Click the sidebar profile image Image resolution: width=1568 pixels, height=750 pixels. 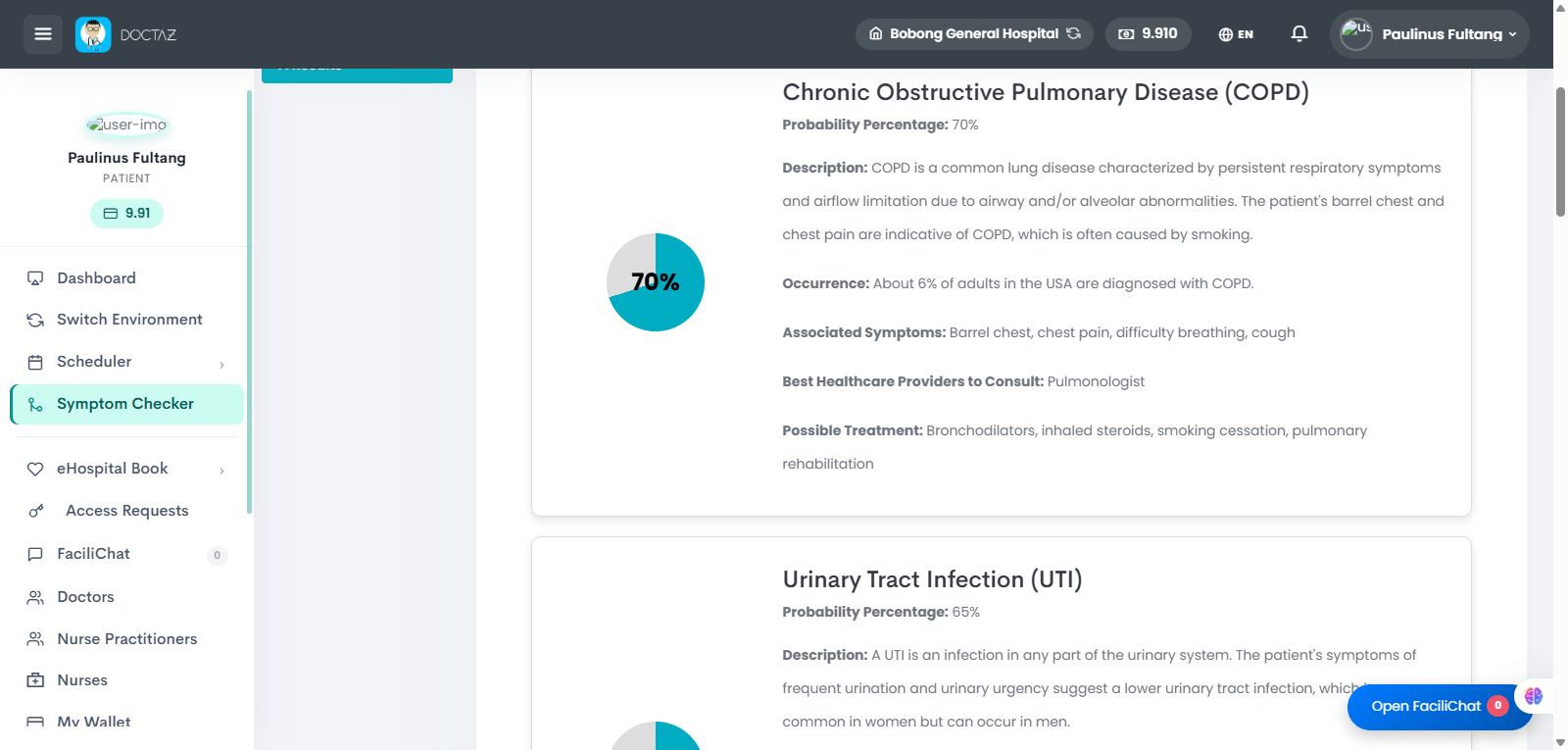126,125
